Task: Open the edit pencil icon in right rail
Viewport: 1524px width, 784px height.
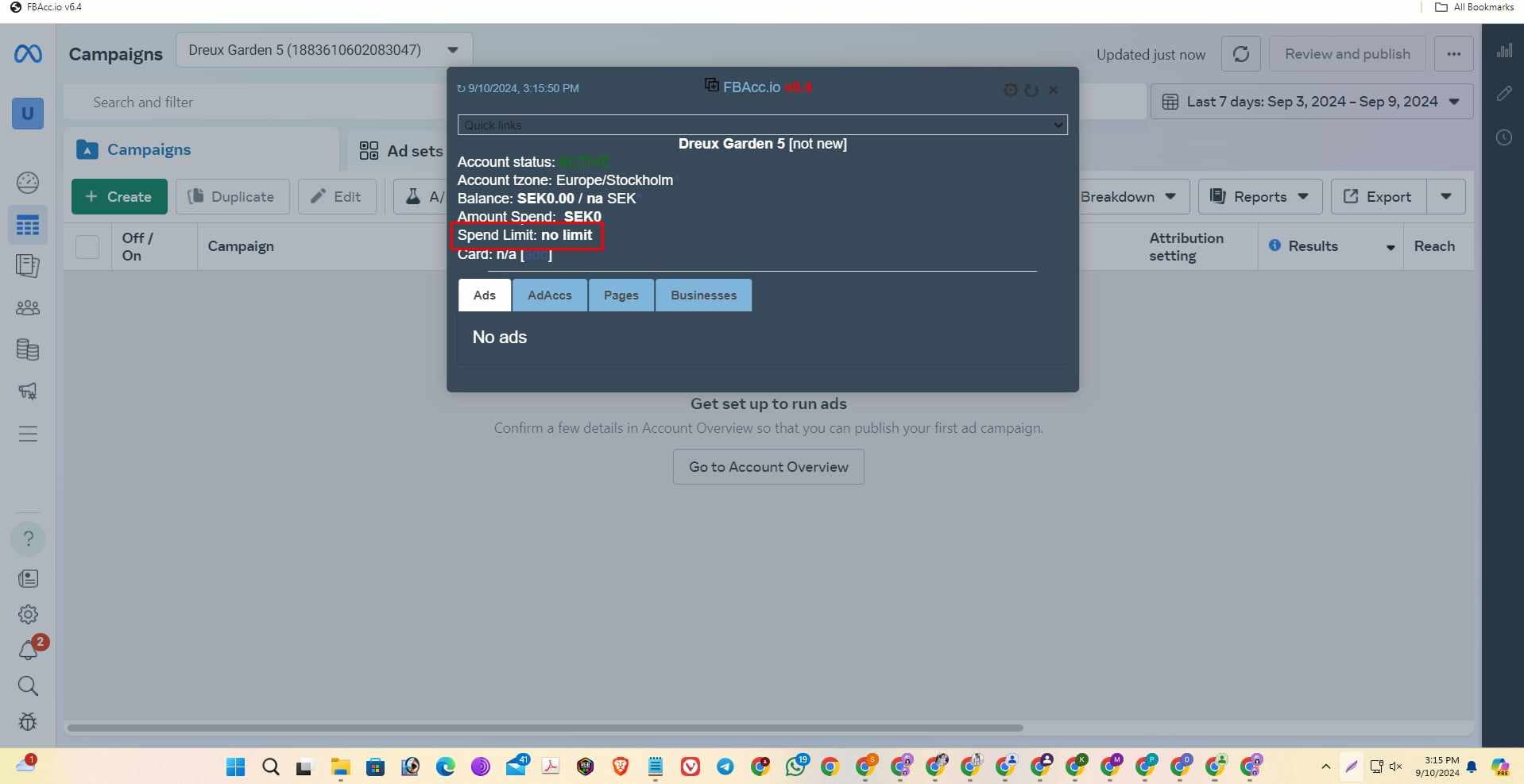Action: (x=1504, y=94)
